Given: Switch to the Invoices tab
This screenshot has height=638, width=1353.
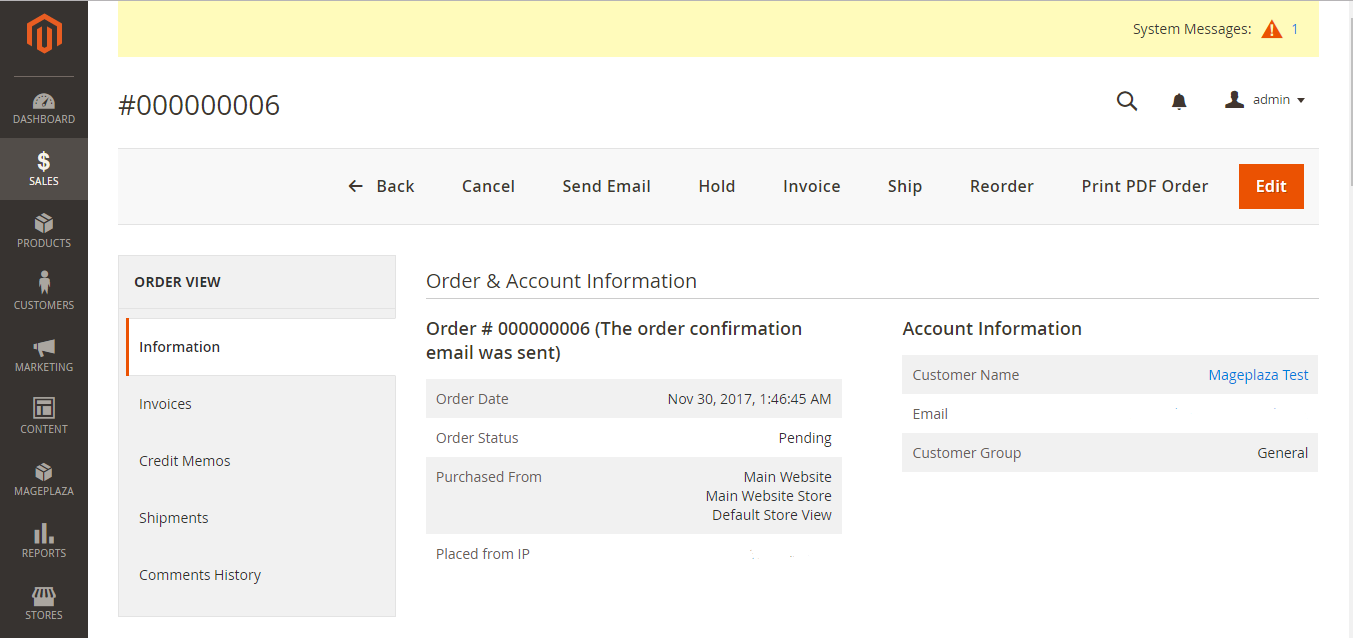Looking at the screenshot, I should pyautogui.click(x=165, y=404).
